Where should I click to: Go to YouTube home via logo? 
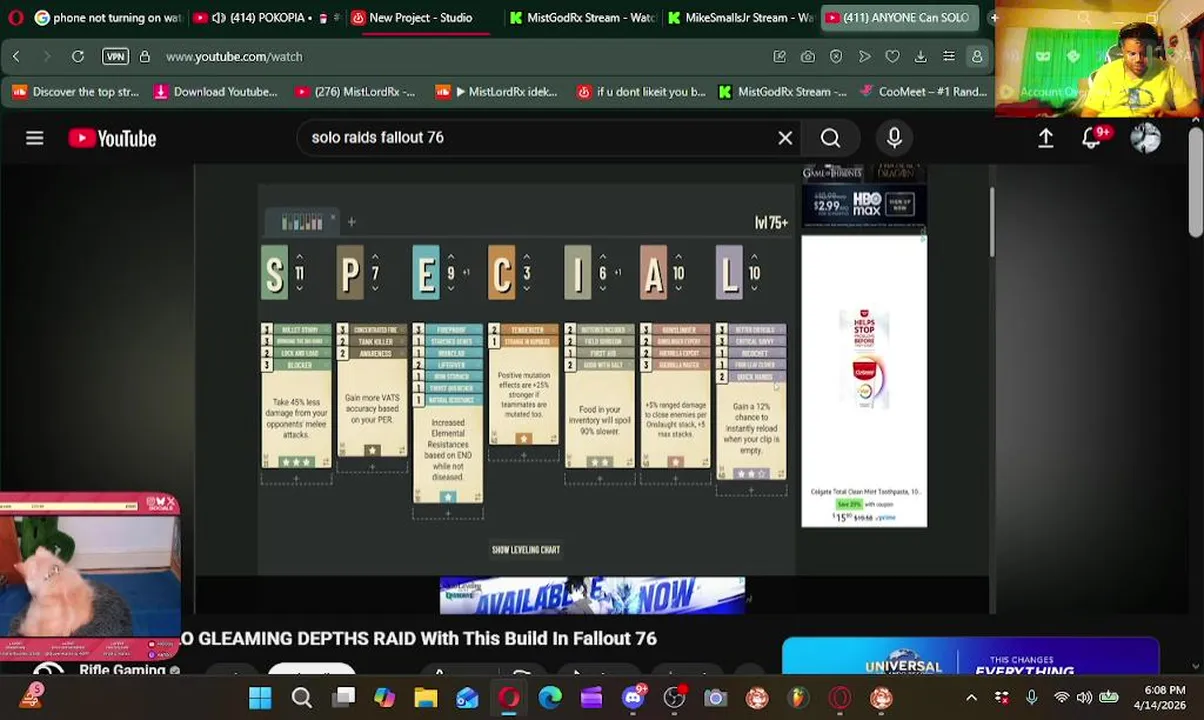pos(112,138)
